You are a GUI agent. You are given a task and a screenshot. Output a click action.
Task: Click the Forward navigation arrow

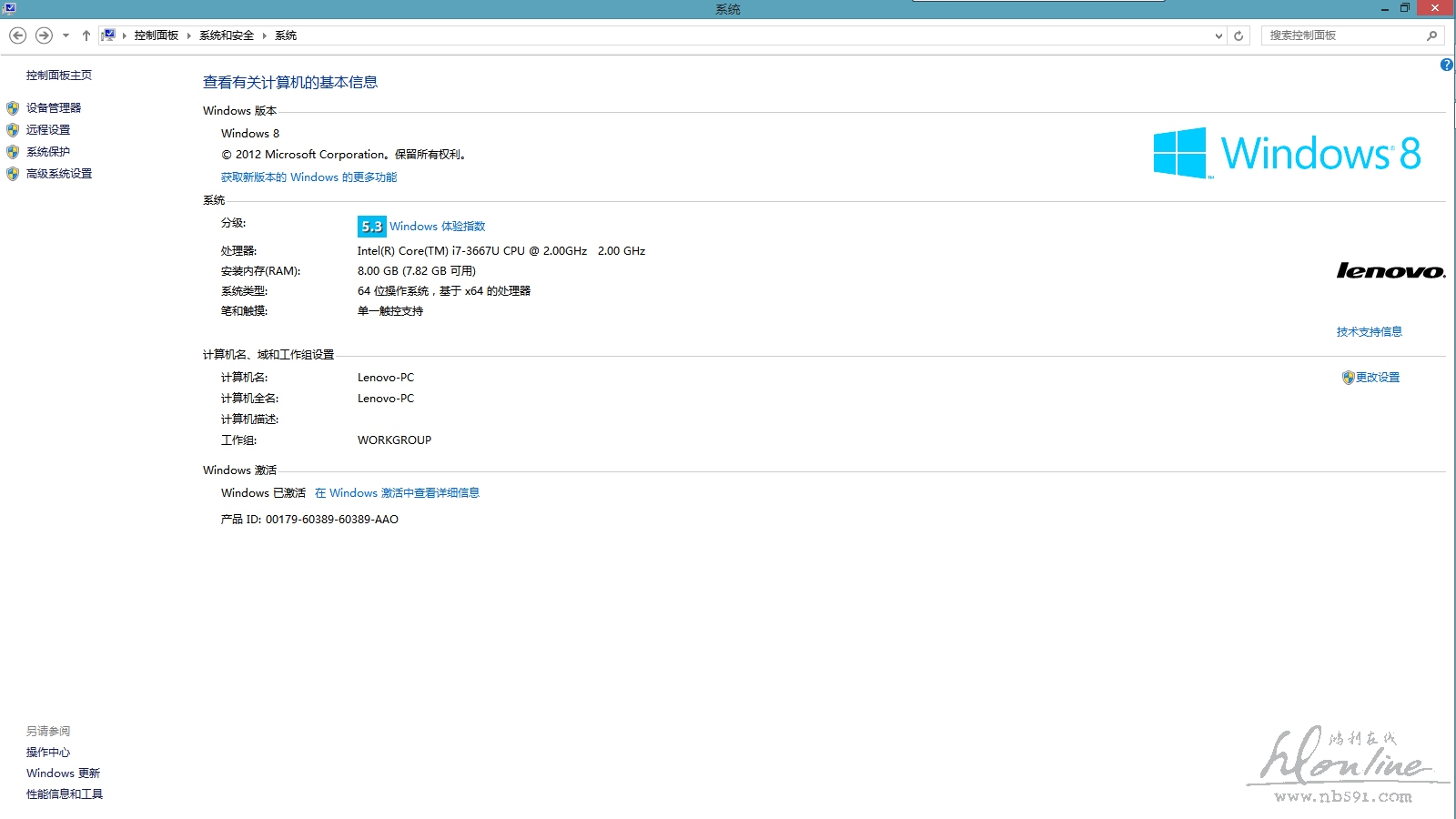pyautogui.click(x=44, y=35)
